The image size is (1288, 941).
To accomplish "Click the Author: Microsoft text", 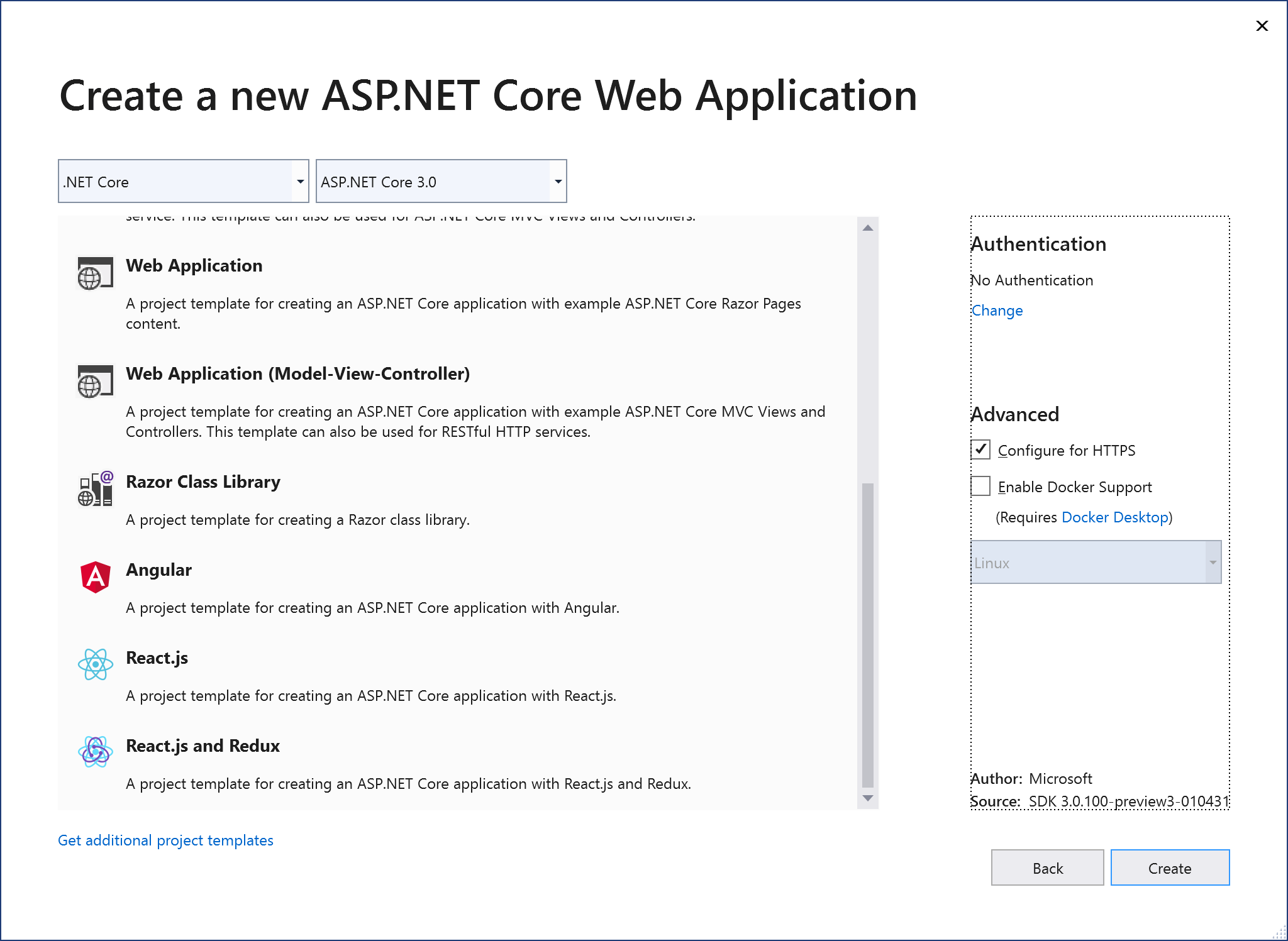I will (x=1031, y=779).
